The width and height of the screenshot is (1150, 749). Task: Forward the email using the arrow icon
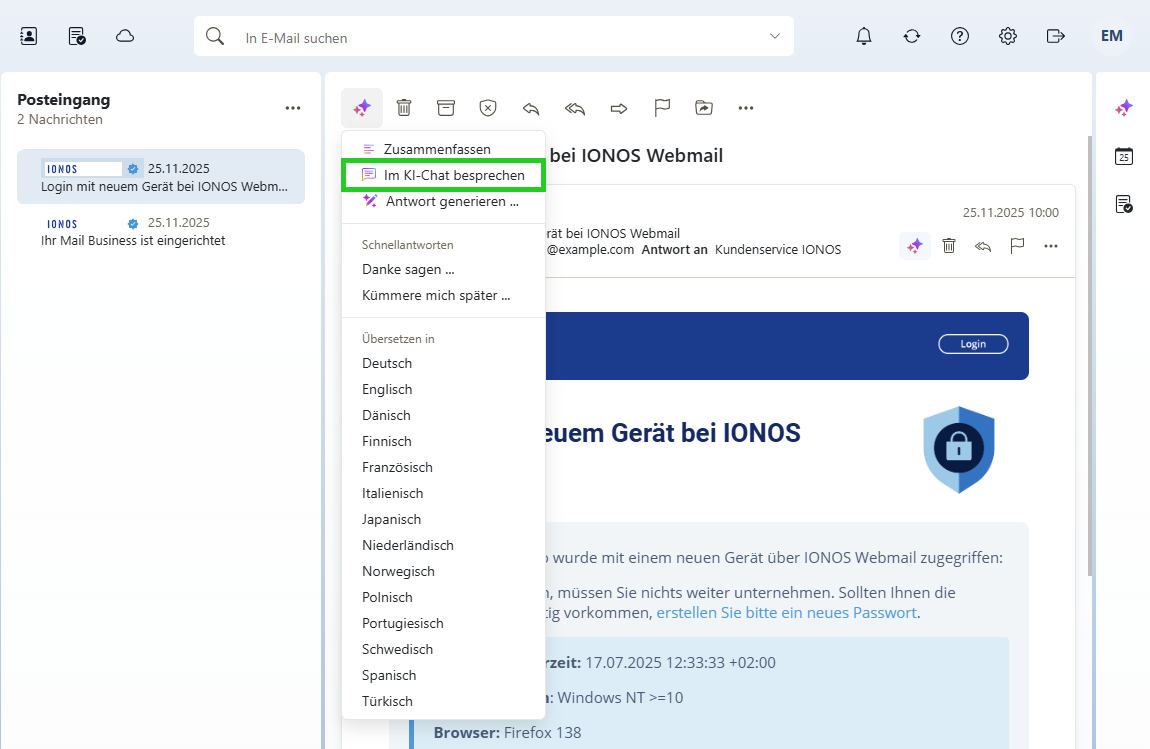(x=618, y=107)
